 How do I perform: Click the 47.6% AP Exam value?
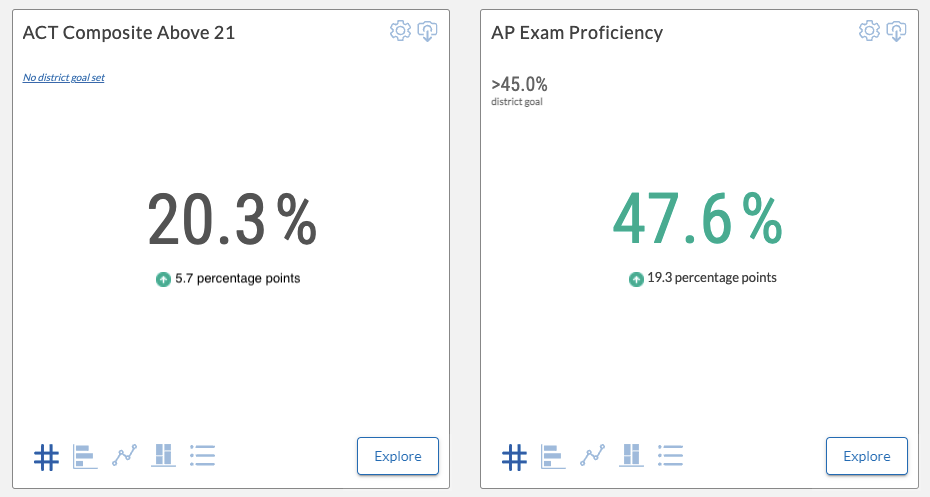coord(698,219)
